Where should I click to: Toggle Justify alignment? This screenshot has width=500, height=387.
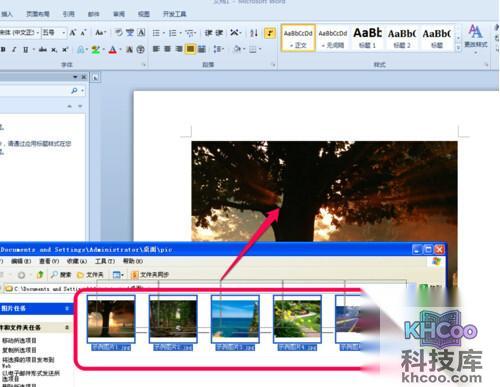point(190,49)
